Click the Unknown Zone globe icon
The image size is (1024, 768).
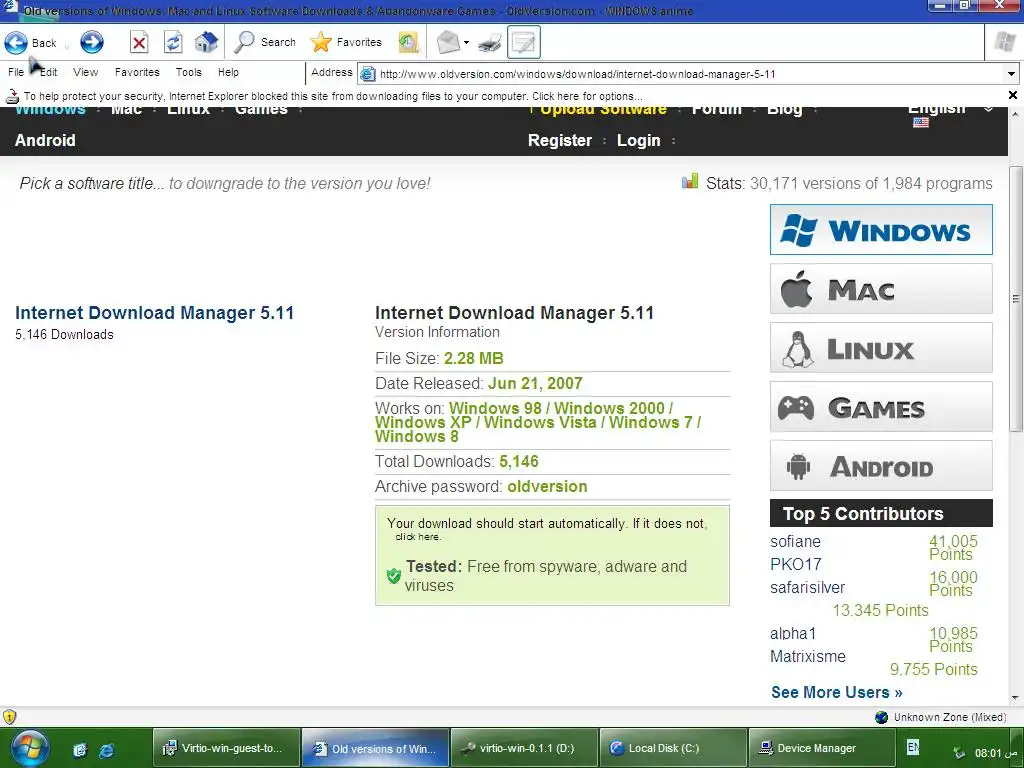(x=881, y=717)
